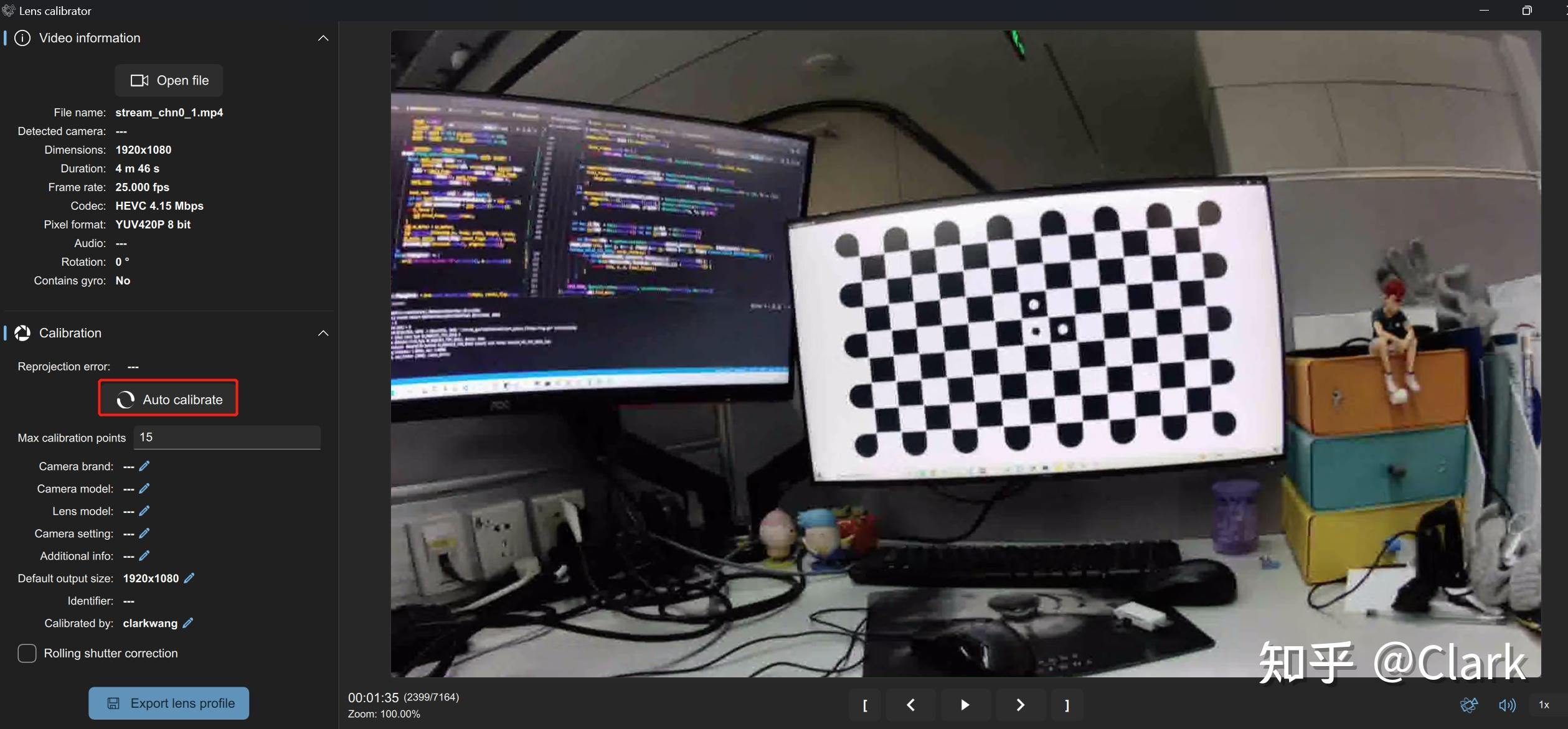1568x729 pixels.
Task: Collapse the Calibration section
Action: point(323,333)
